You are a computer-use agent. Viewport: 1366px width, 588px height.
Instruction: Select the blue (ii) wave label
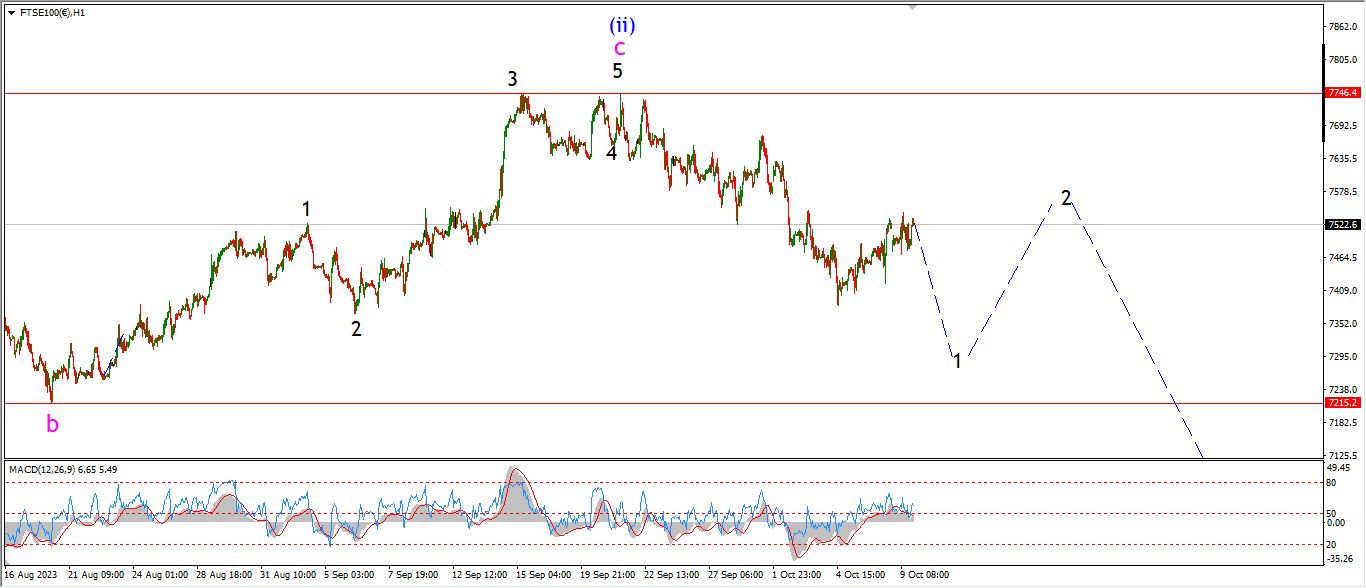click(x=620, y=24)
